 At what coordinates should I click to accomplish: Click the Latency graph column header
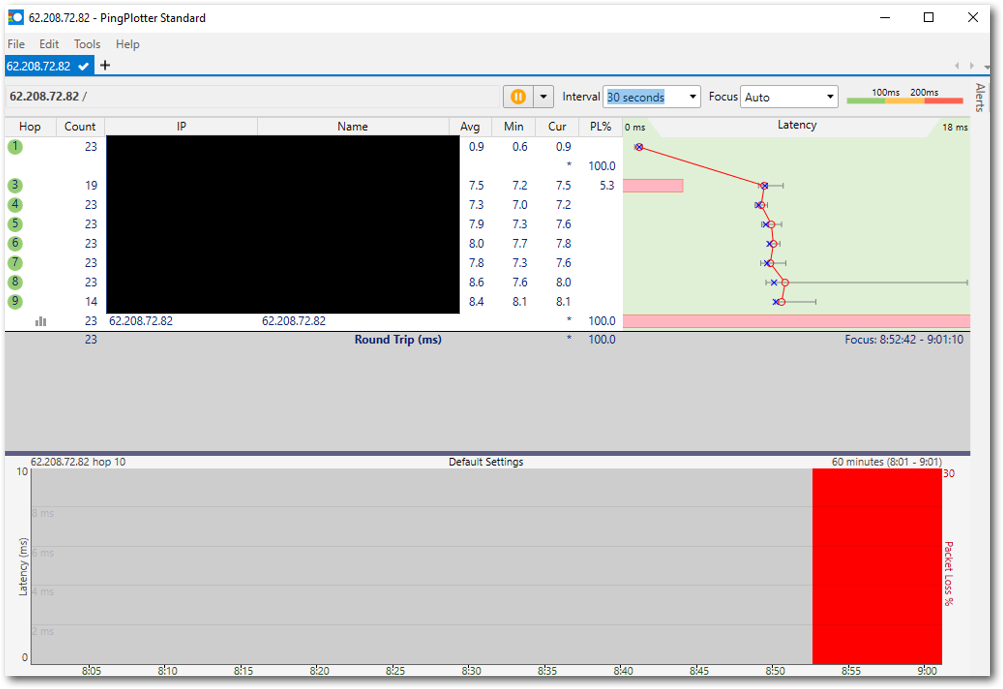tap(797, 125)
